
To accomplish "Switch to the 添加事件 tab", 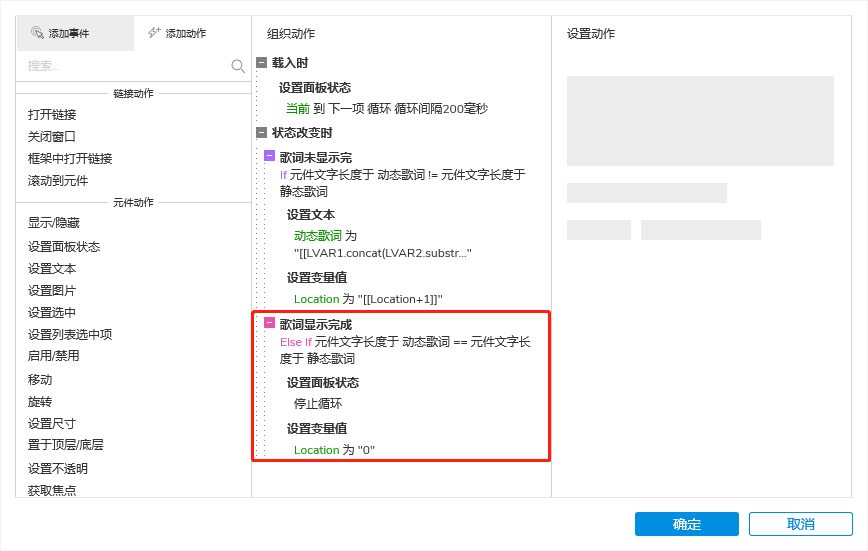I will pyautogui.click(x=75, y=33).
